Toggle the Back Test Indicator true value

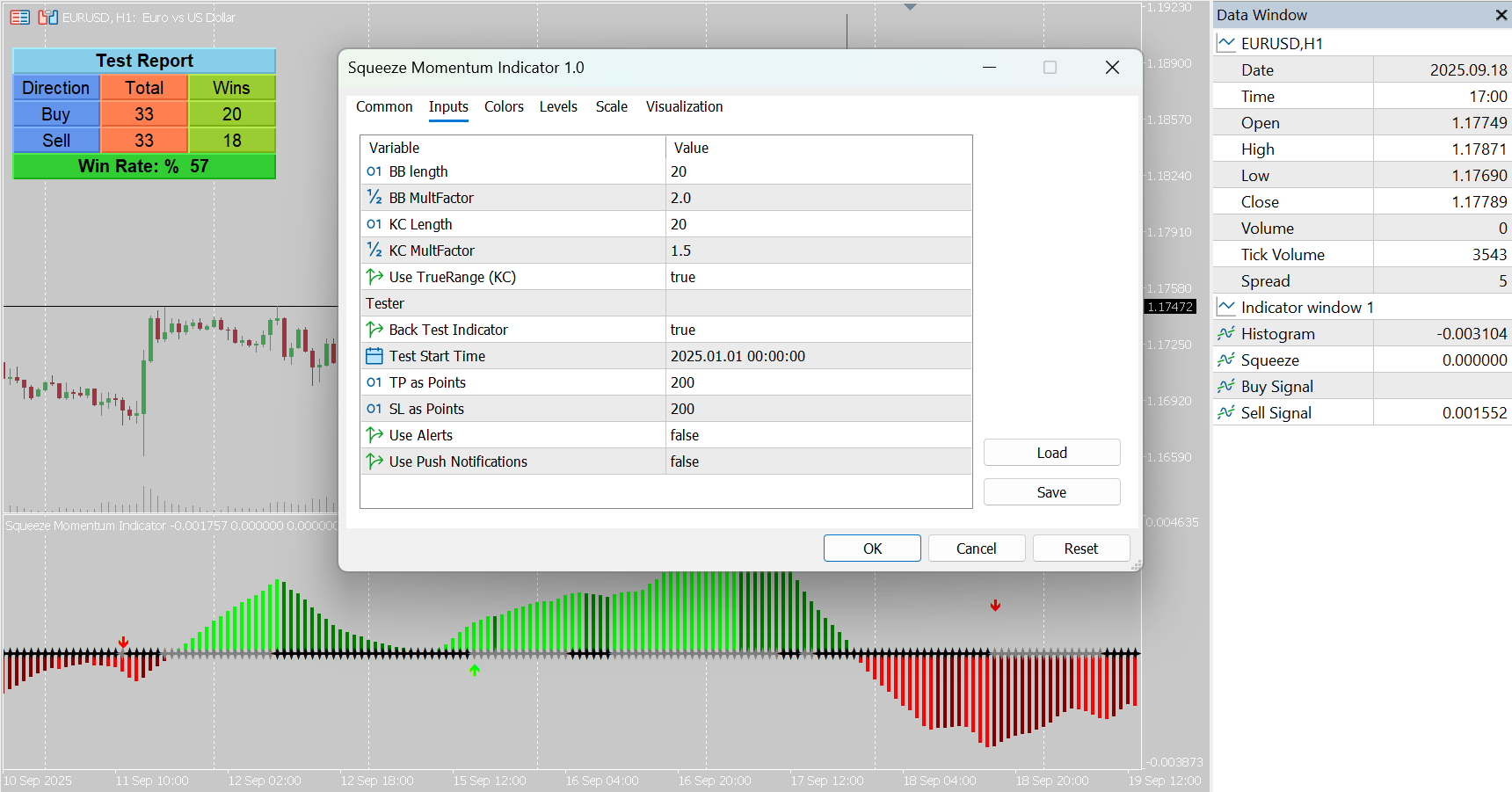(818, 330)
